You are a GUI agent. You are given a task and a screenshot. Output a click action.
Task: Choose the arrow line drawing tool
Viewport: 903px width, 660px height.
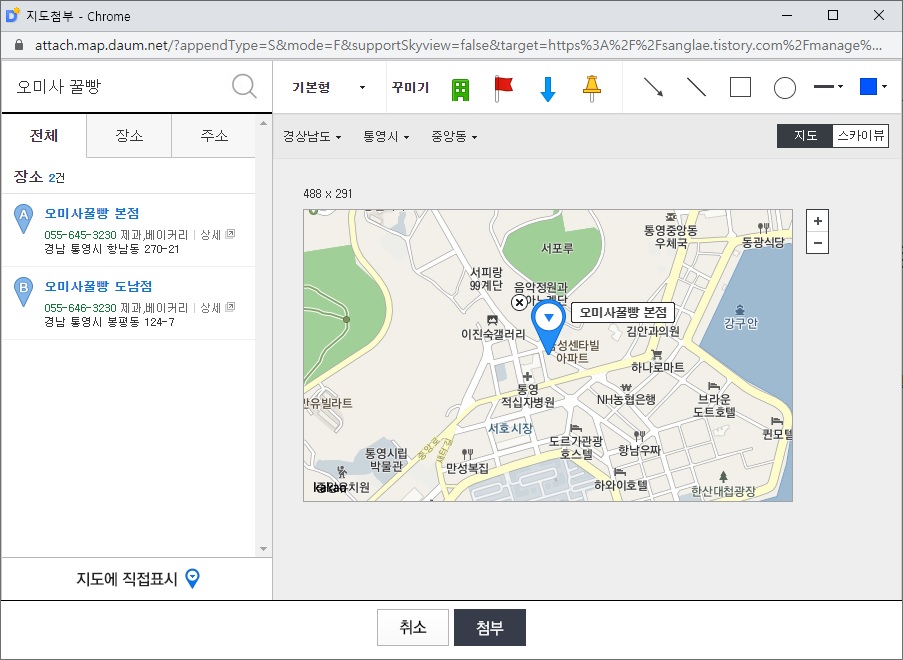[x=653, y=88]
